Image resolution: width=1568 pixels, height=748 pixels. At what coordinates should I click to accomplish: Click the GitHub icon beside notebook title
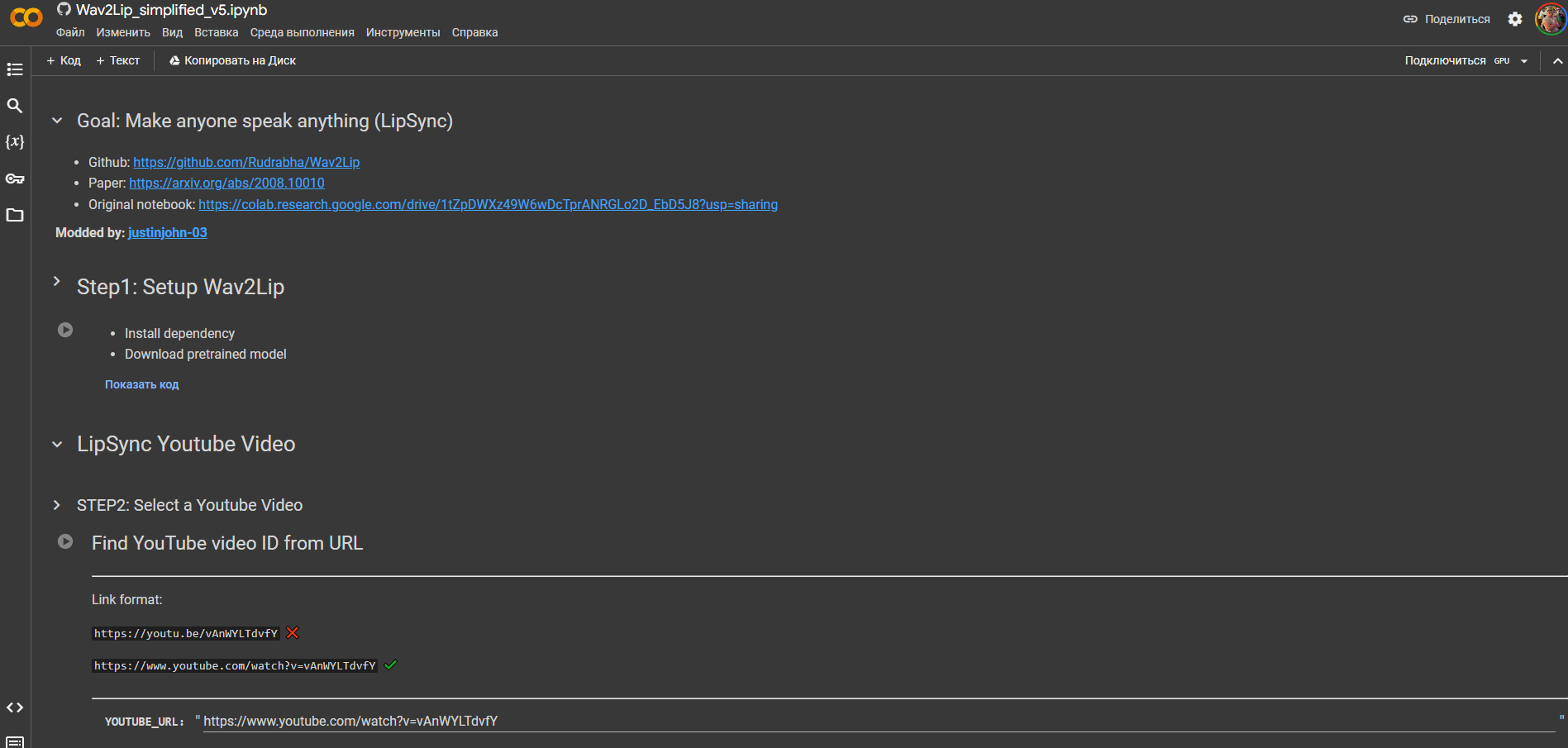click(x=64, y=10)
